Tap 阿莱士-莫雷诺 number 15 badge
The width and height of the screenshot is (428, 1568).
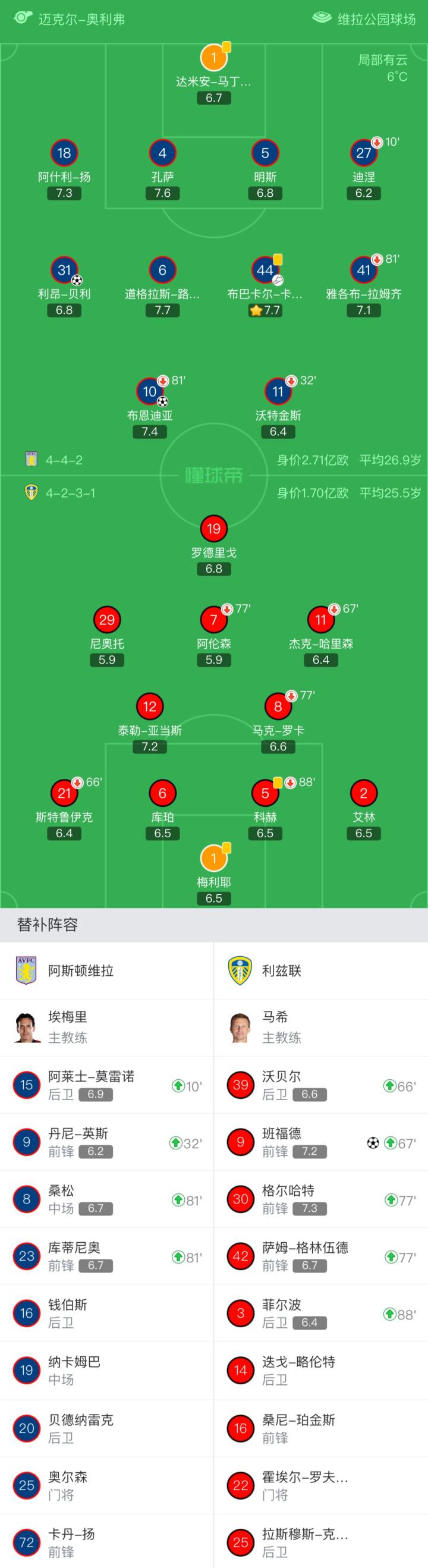click(x=27, y=1085)
